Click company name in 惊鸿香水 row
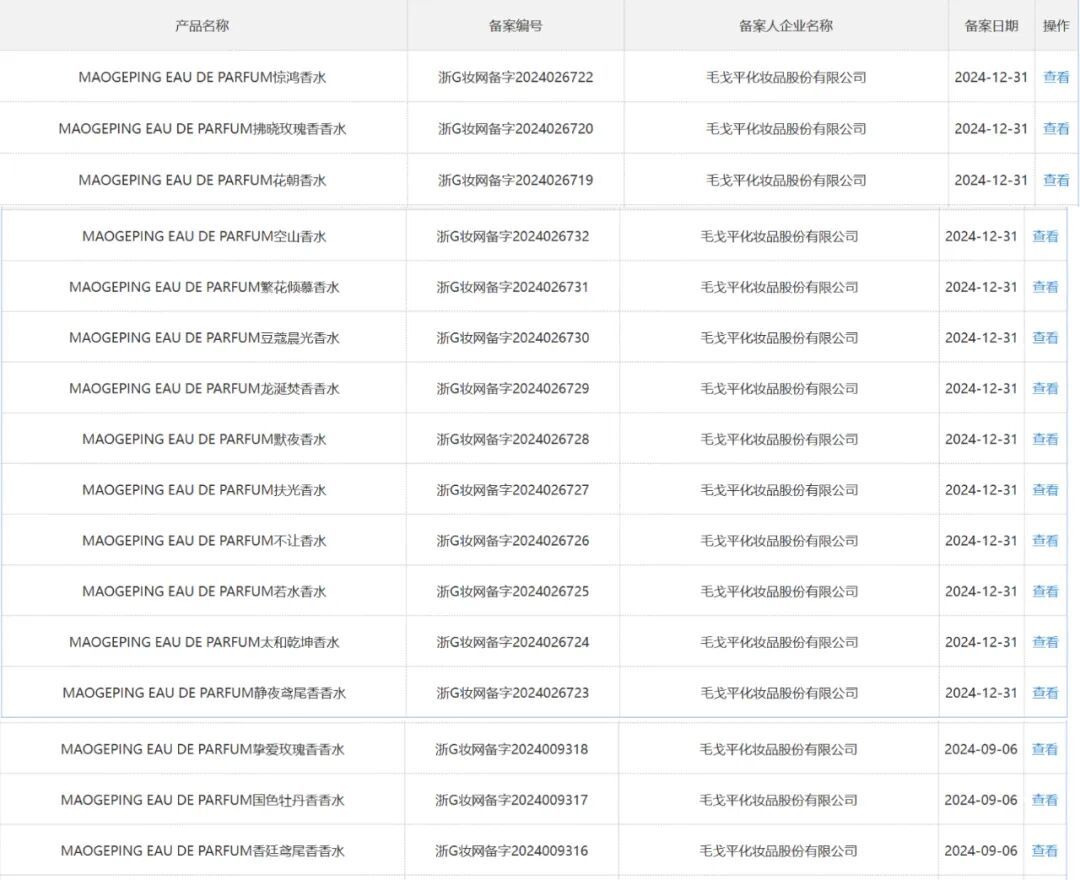 (x=786, y=77)
